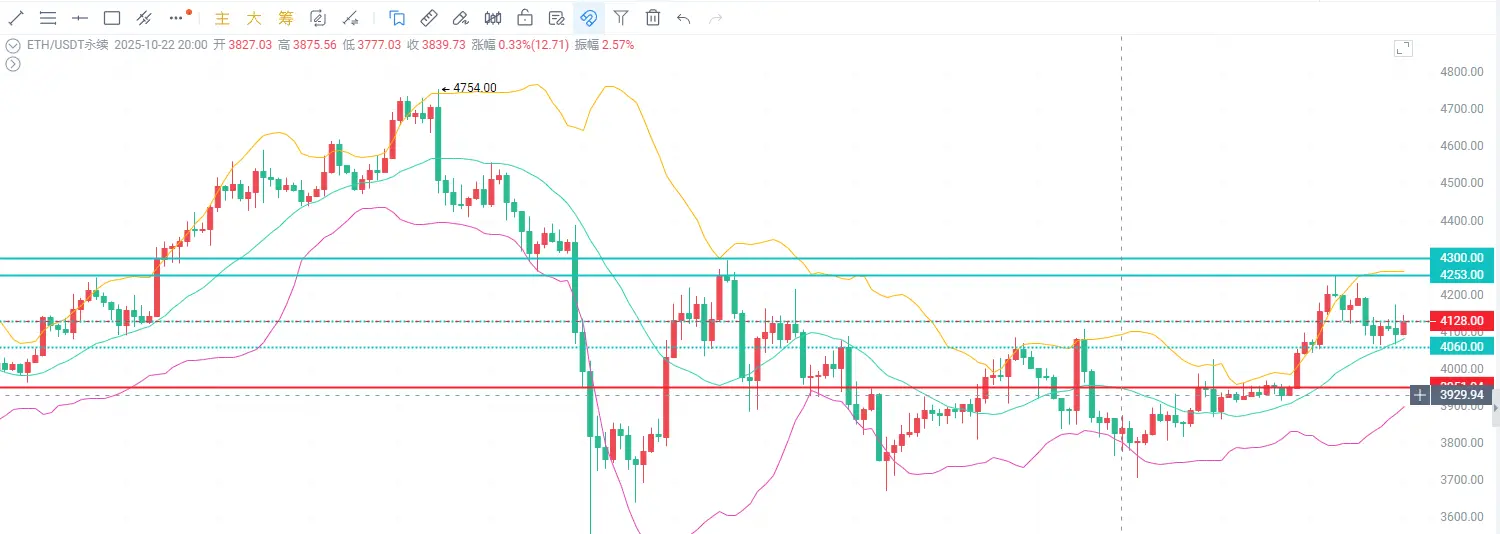Screen dimensions: 1500x534
Task: Click the line with settings icon
Action: (350, 18)
